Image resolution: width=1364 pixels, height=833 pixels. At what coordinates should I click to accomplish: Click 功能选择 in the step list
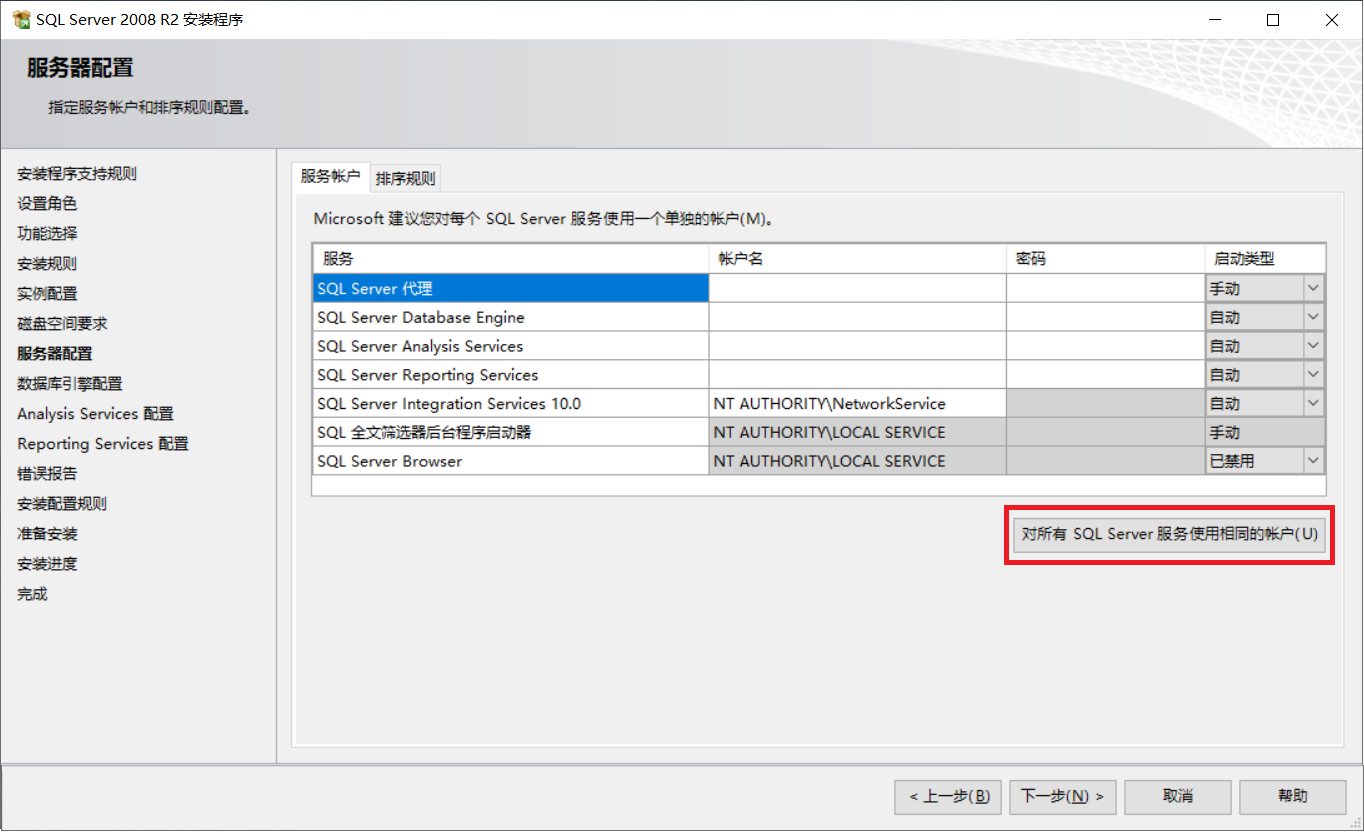tap(47, 234)
